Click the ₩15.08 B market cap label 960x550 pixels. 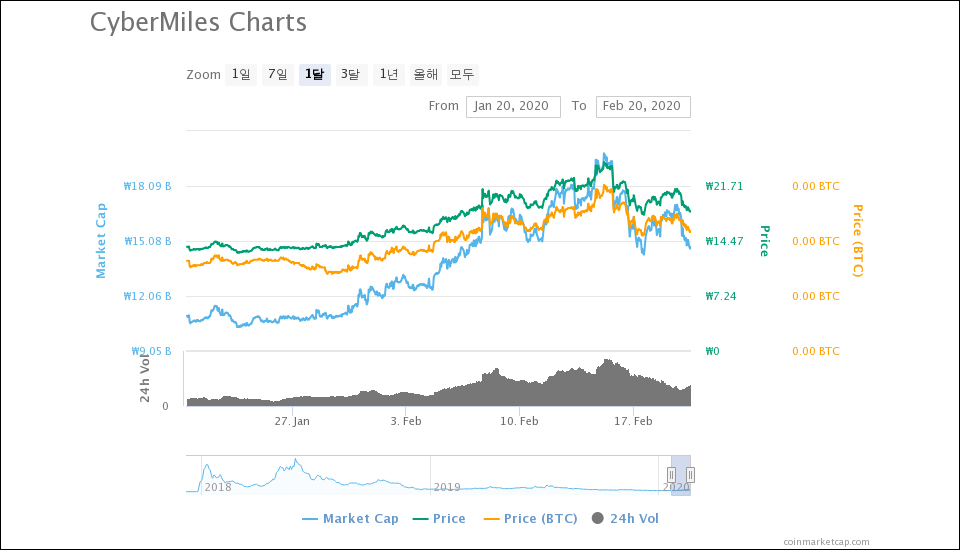(x=148, y=241)
